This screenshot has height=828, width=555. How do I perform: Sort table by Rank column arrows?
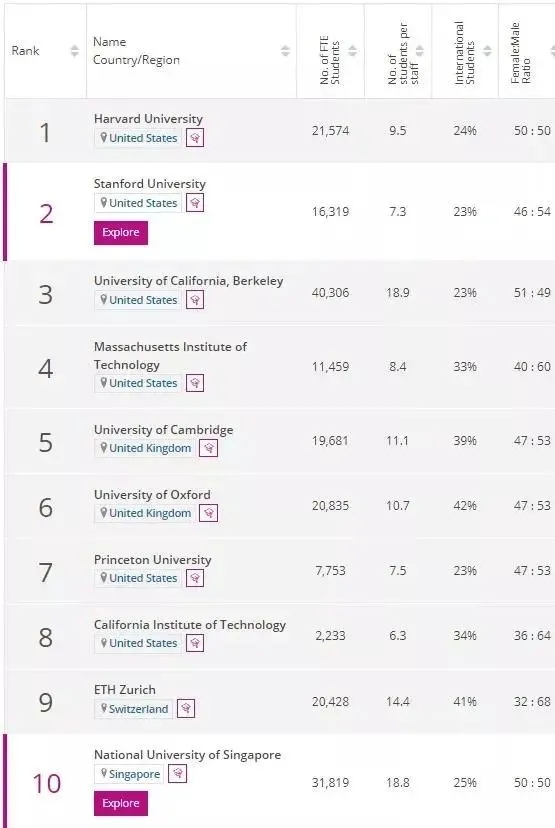click(x=74, y=51)
